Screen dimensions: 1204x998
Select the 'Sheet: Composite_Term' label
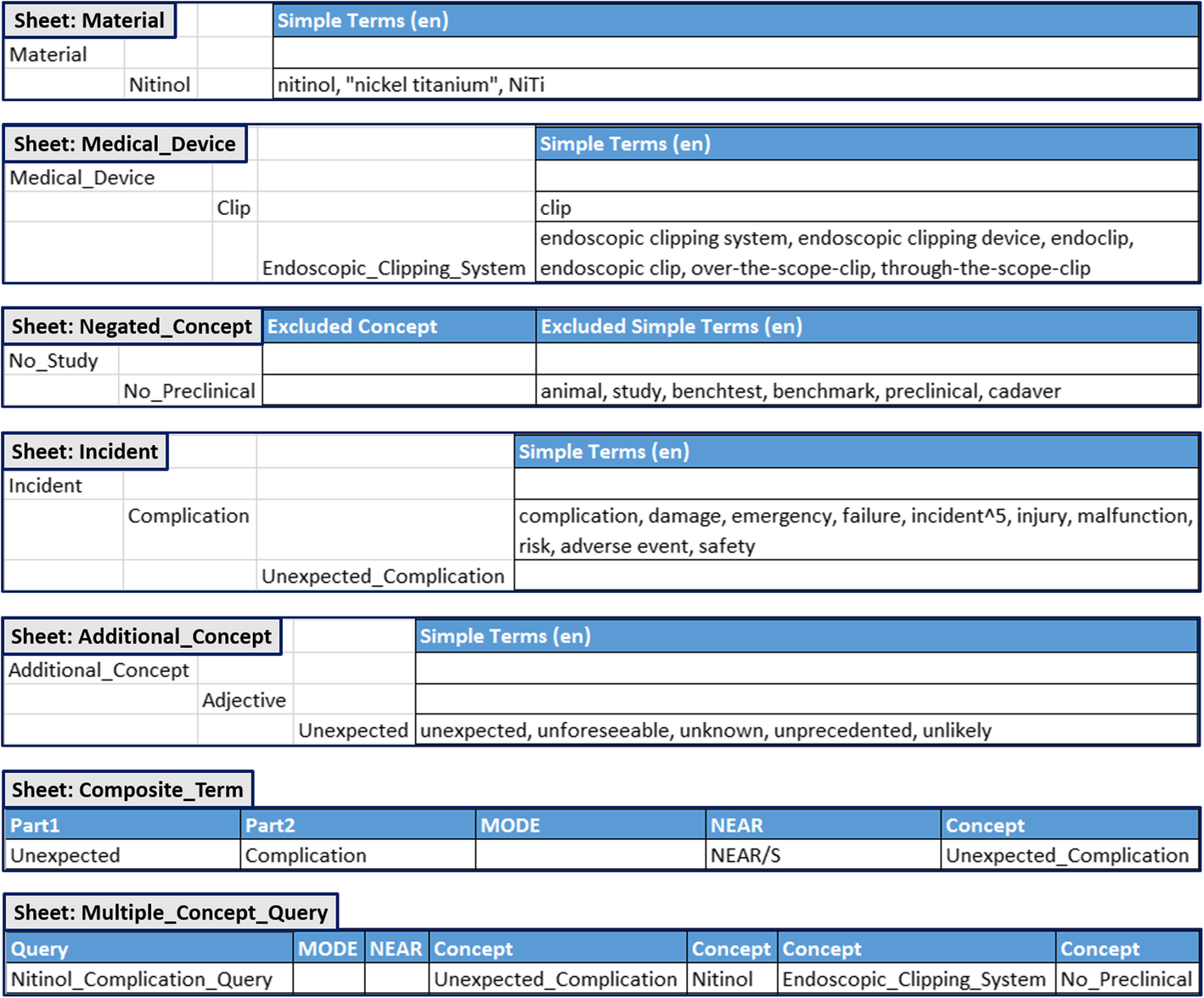tap(128, 790)
